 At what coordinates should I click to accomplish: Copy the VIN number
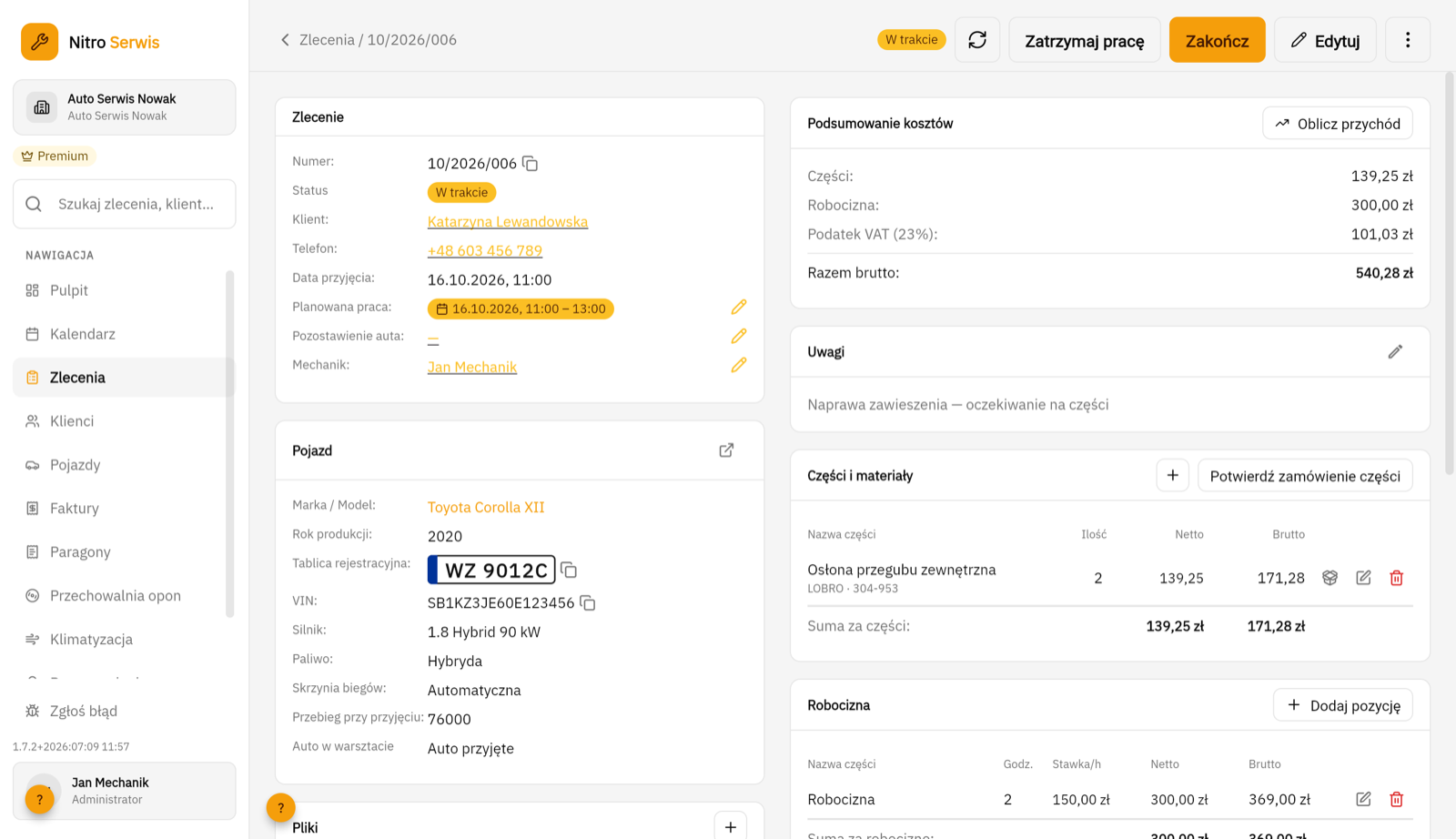(x=588, y=603)
